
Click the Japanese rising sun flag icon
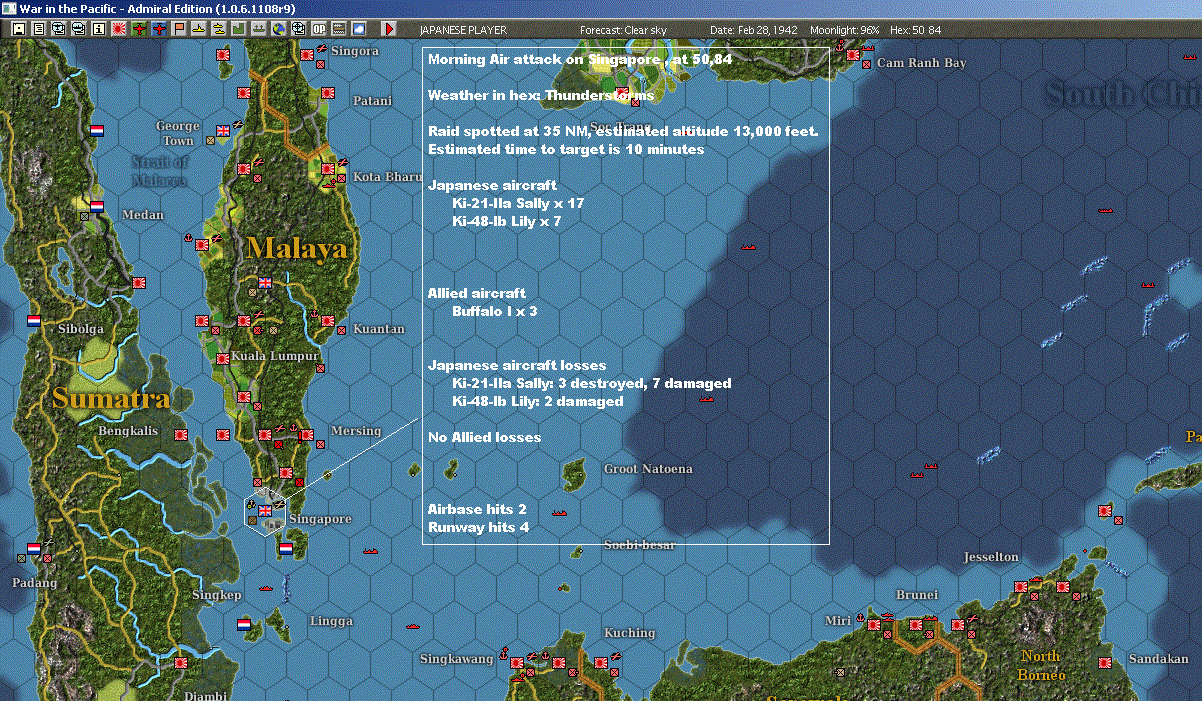coord(119,29)
